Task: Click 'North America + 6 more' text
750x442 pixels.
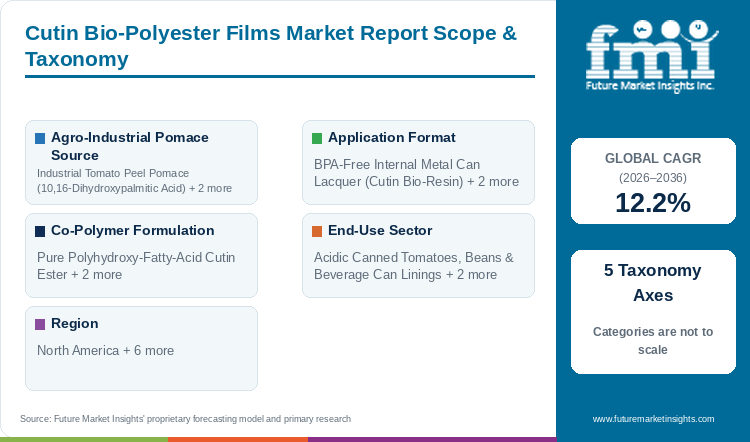Action: coord(105,351)
